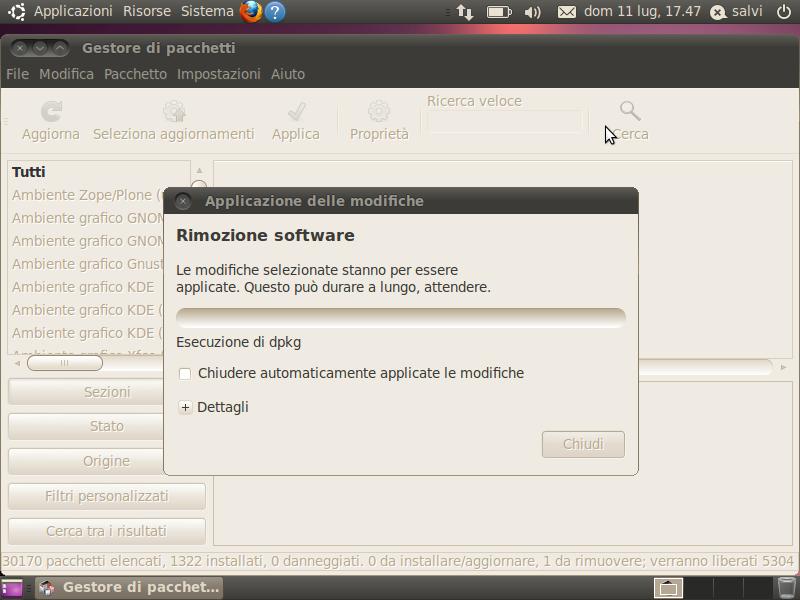Image resolution: width=800 pixels, height=600 pixels.
Task: Click the Filtri personalizzati button
Action: [107, 496]
